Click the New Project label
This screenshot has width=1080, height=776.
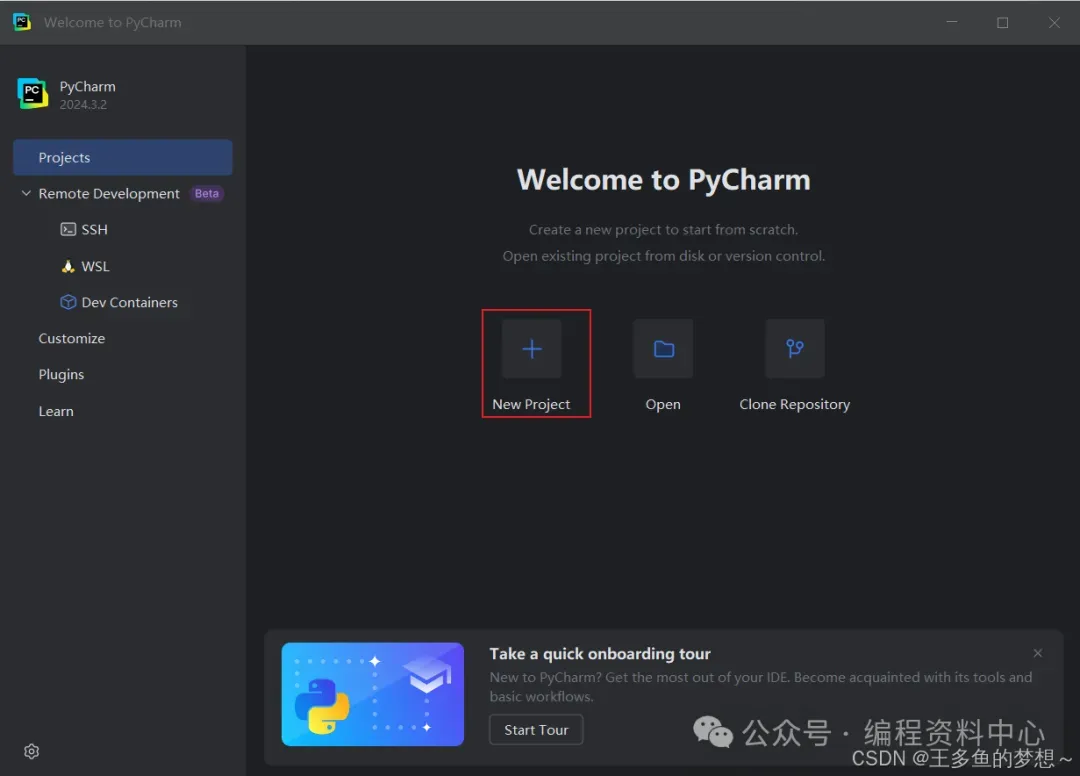click(531, 404)
